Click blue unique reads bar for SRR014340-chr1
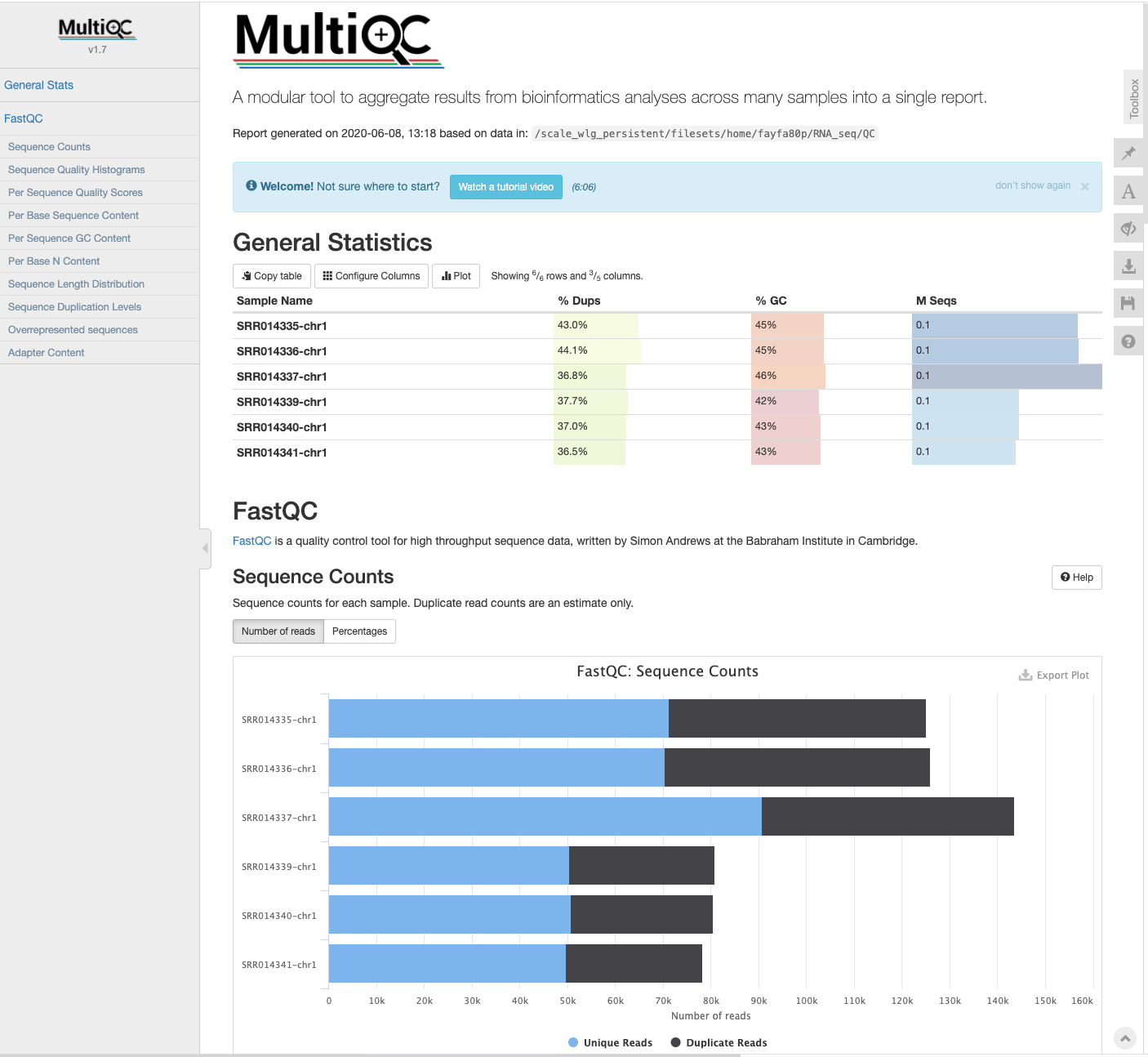 pos(450,915)
